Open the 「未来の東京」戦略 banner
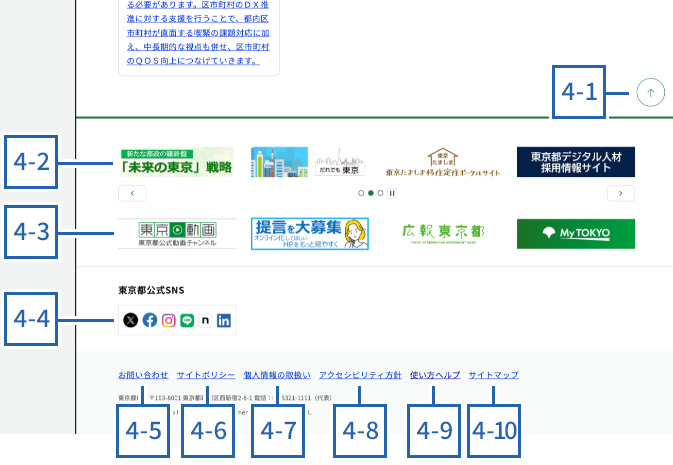This screenshot has height=465, width=673. [x=177, y=162]
